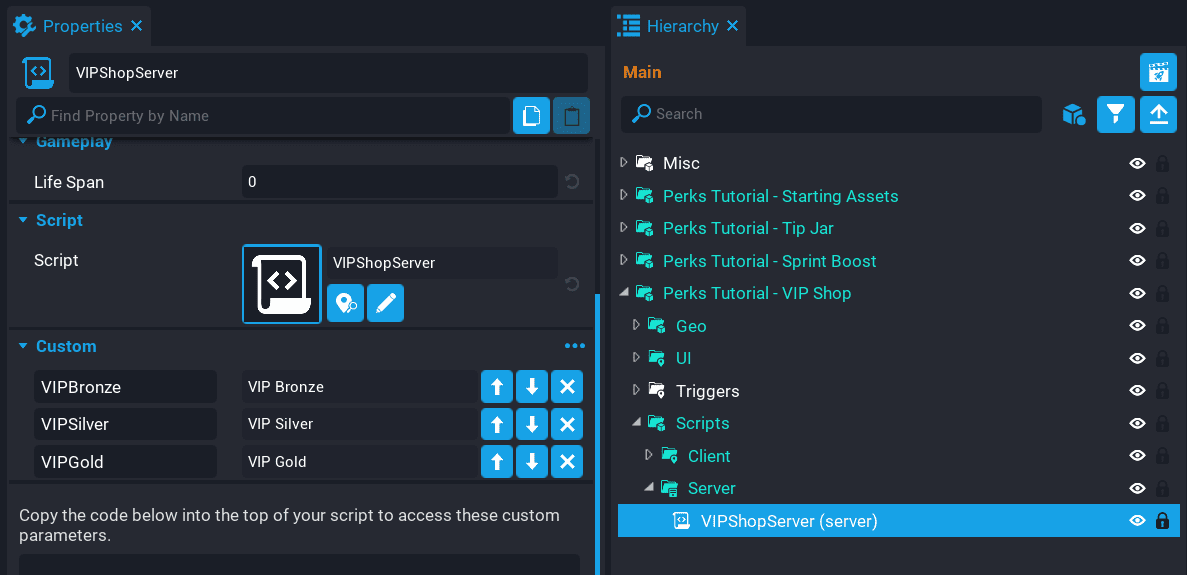
Task: Click the find script asset icon
Action: click(345, 303)
